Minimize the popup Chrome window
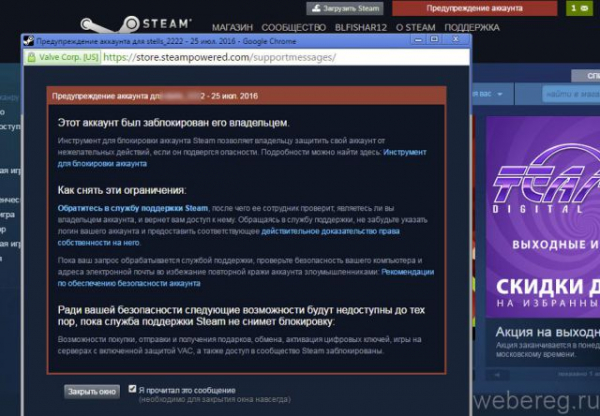The height and width of the screenshot is (416, 600). 418,39
